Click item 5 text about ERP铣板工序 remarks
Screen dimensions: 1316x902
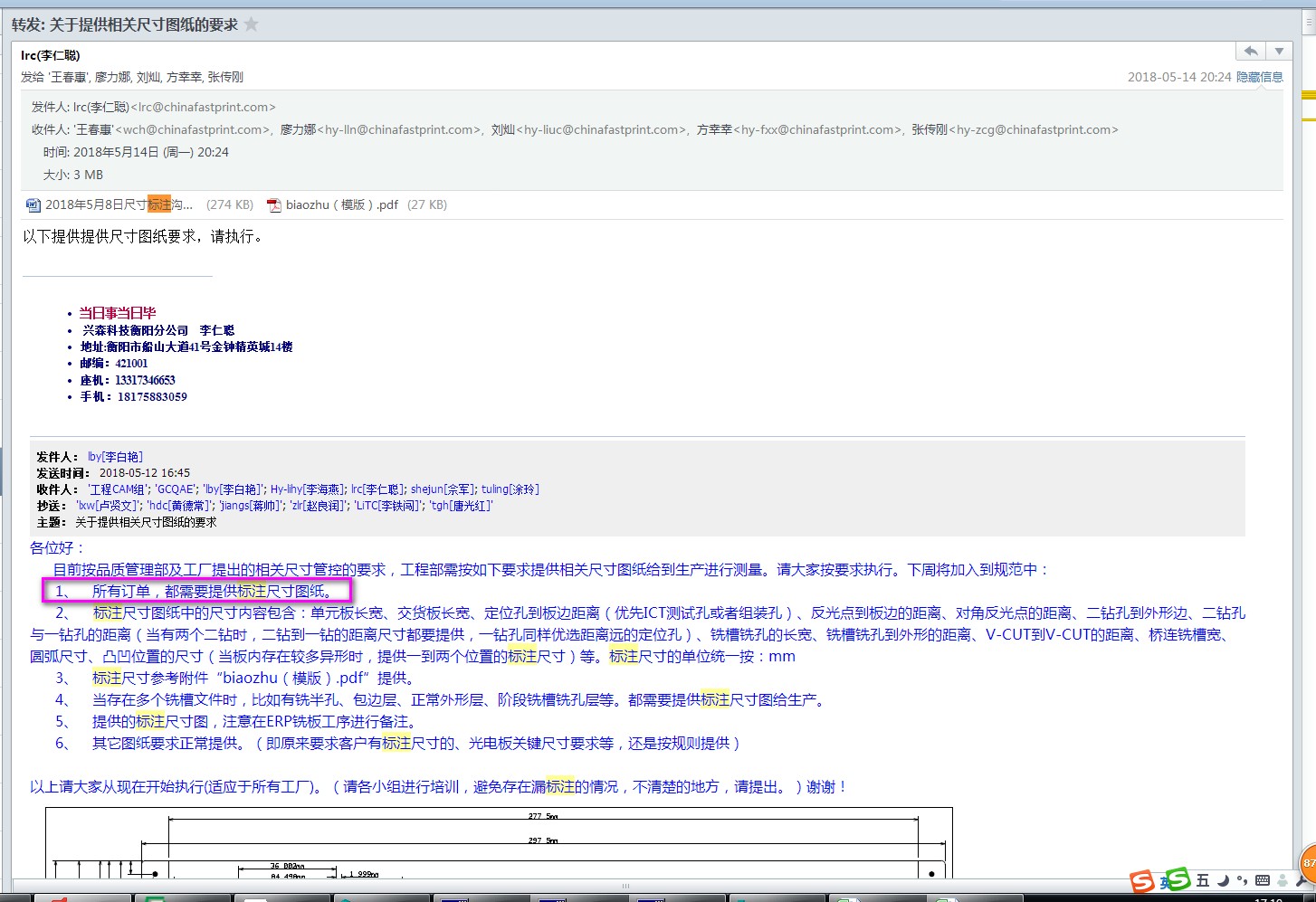point(256,721)
